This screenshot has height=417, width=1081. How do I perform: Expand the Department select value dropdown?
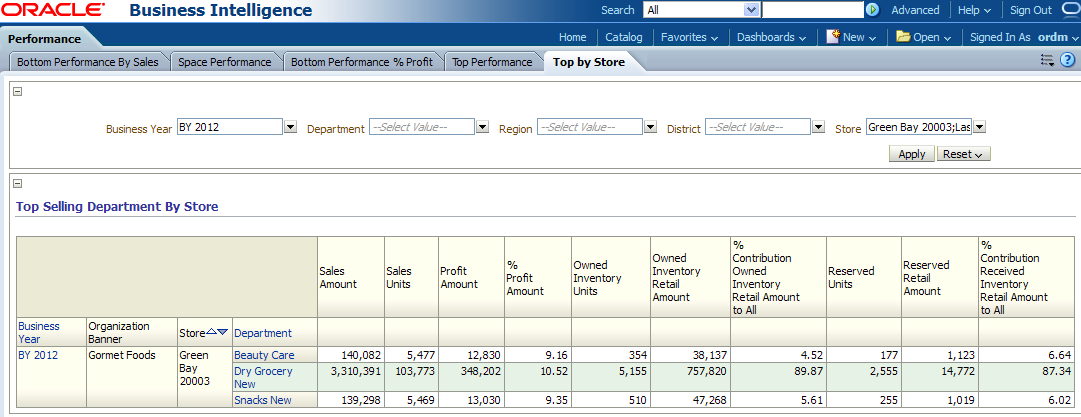click(x=482, y=128)
